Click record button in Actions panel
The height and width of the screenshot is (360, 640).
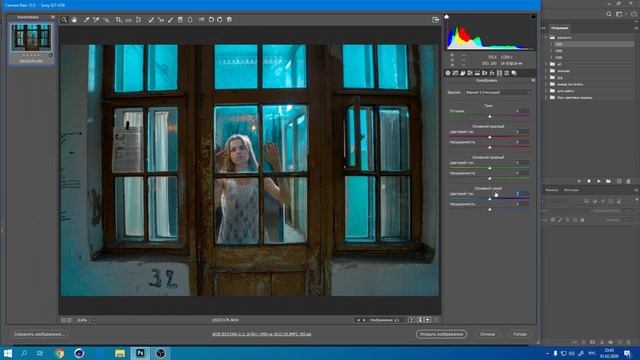589,181
